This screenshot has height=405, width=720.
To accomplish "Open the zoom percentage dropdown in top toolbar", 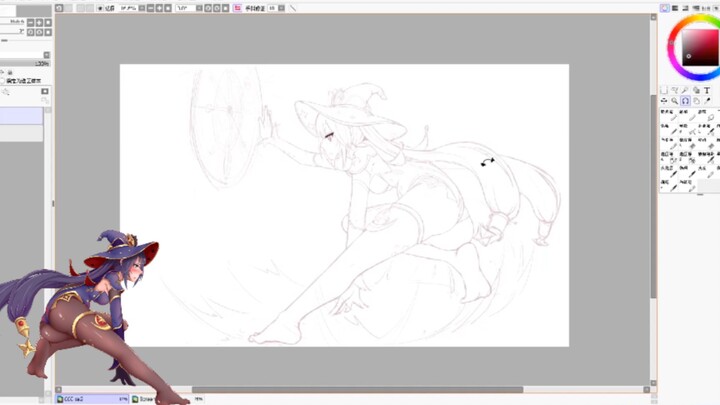I will click(x=141, y=8).
